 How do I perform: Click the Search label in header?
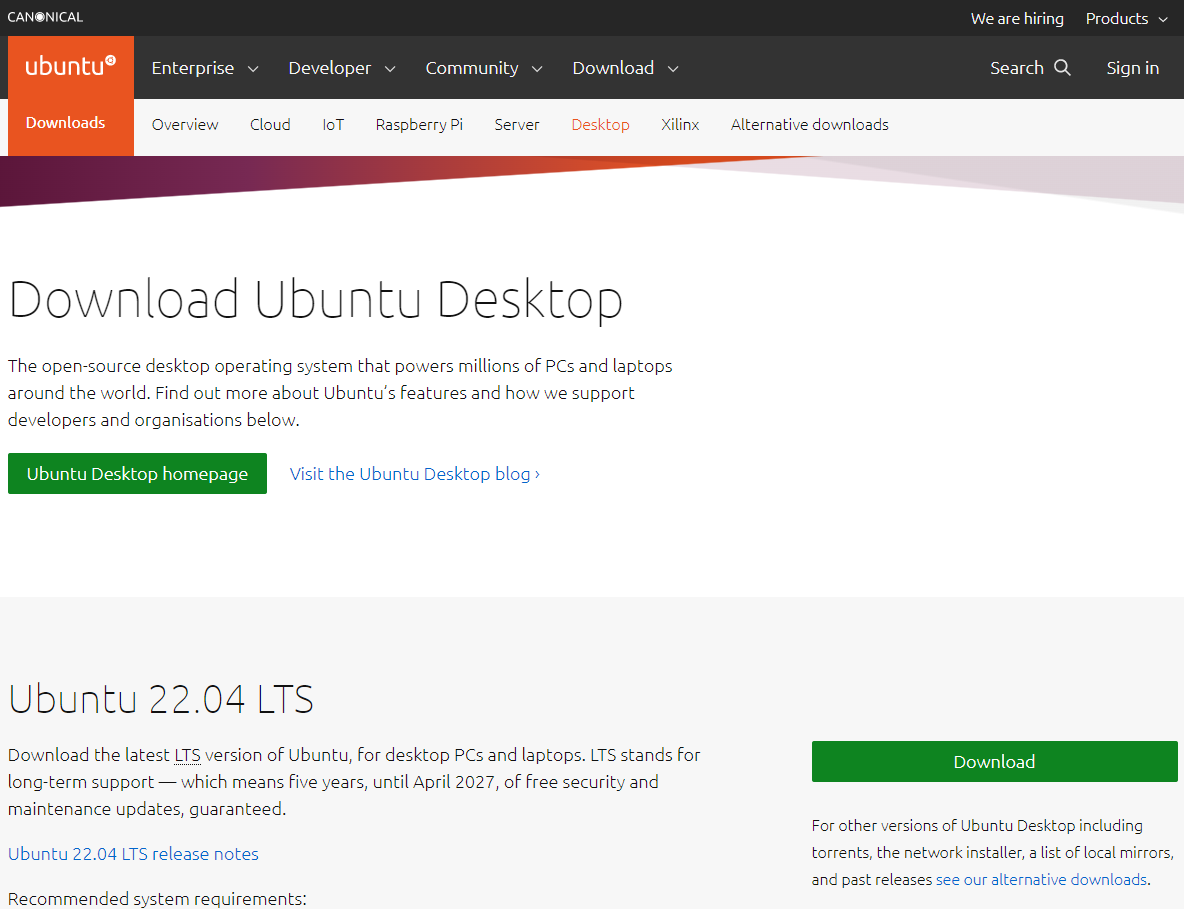[x=1016, y=68]
